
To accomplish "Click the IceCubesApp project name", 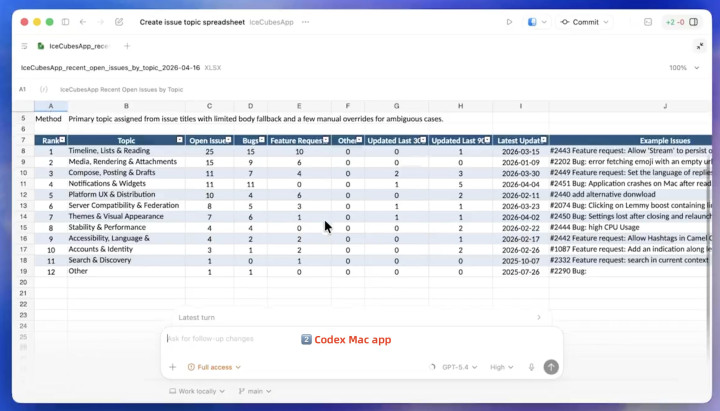I will 271,22.
